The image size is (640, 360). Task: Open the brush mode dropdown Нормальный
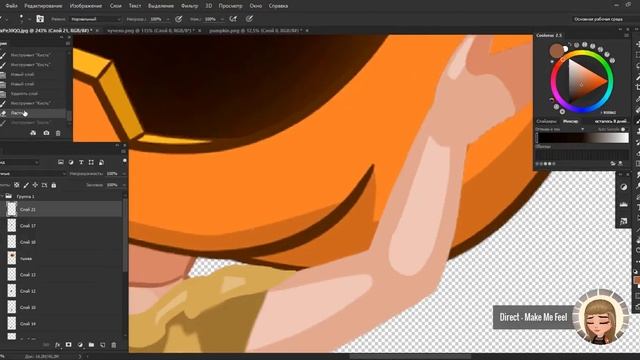coord(95,19)
